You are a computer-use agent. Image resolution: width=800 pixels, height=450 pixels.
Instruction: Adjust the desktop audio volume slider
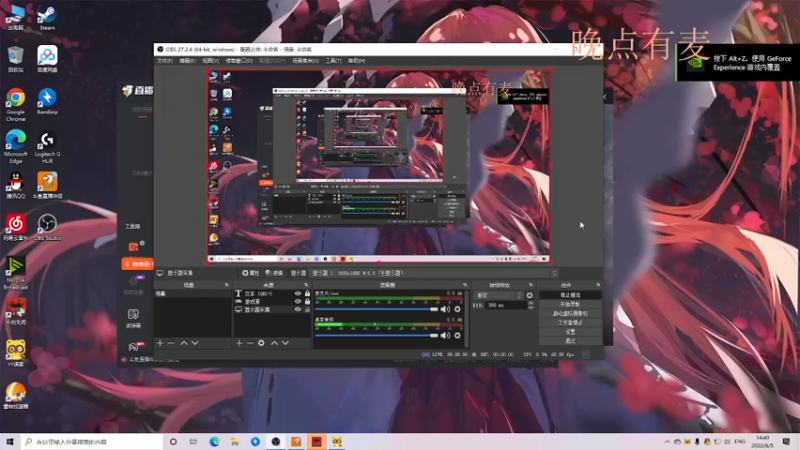tap(377, 335)
